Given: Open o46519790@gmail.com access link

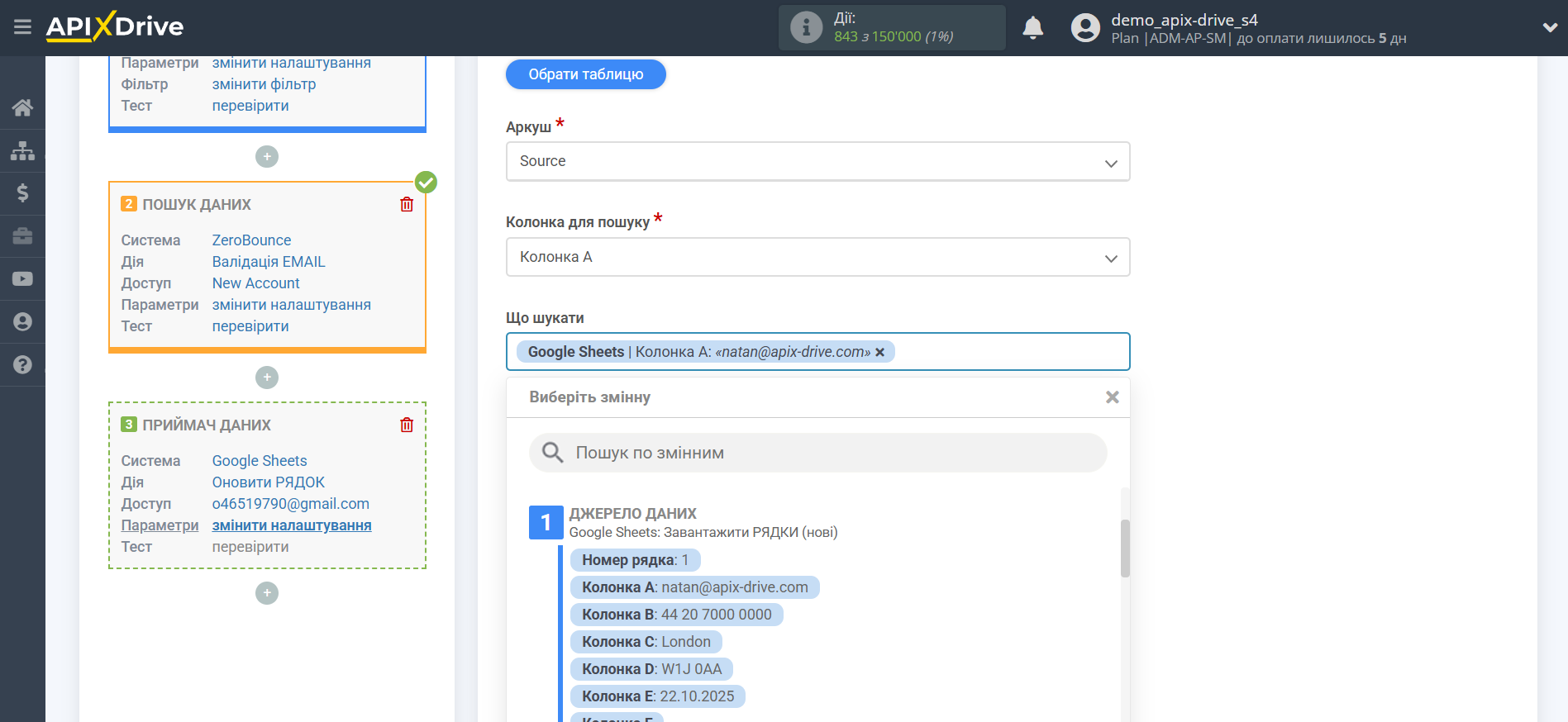Looking at the screenshot, I should click(290, 504).
